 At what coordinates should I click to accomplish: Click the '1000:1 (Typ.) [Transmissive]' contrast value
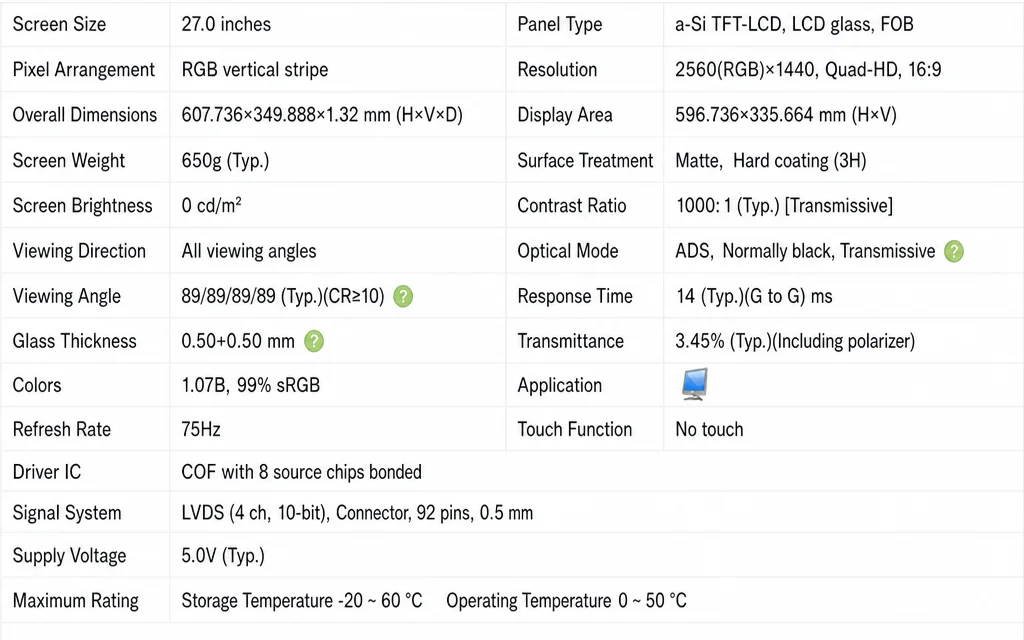click(784, 206)
